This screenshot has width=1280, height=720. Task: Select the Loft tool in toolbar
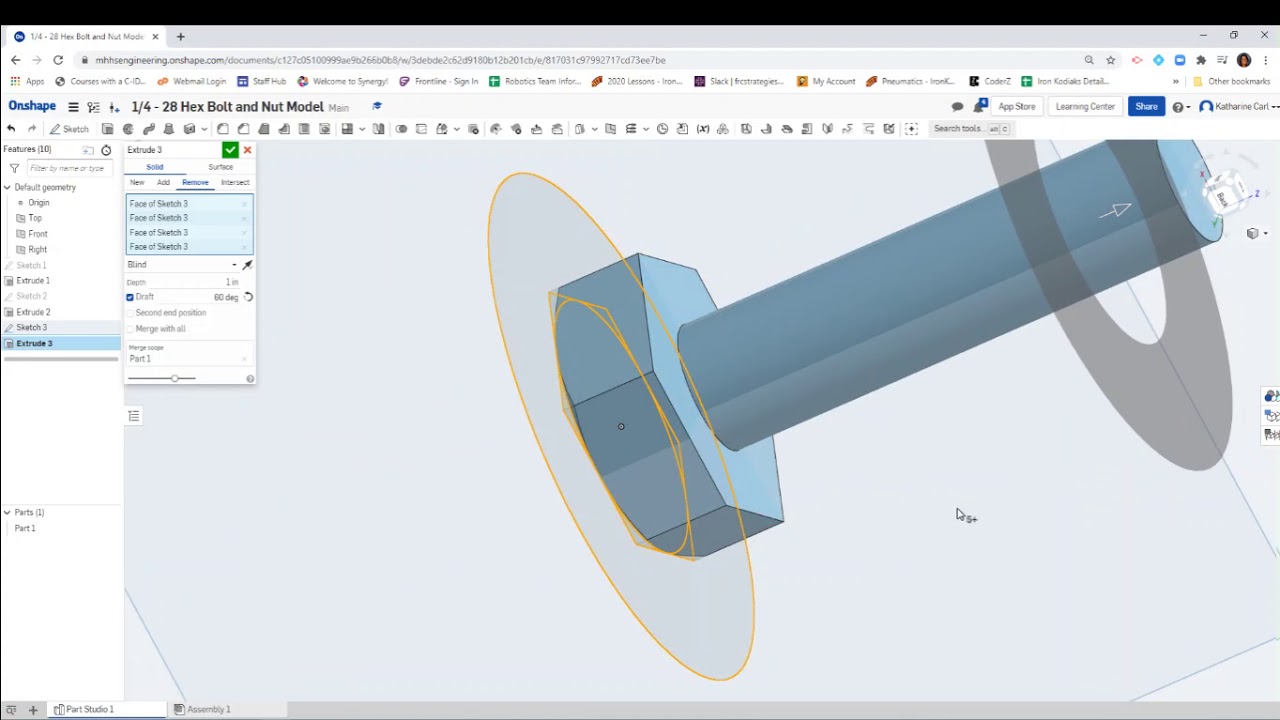169,129
